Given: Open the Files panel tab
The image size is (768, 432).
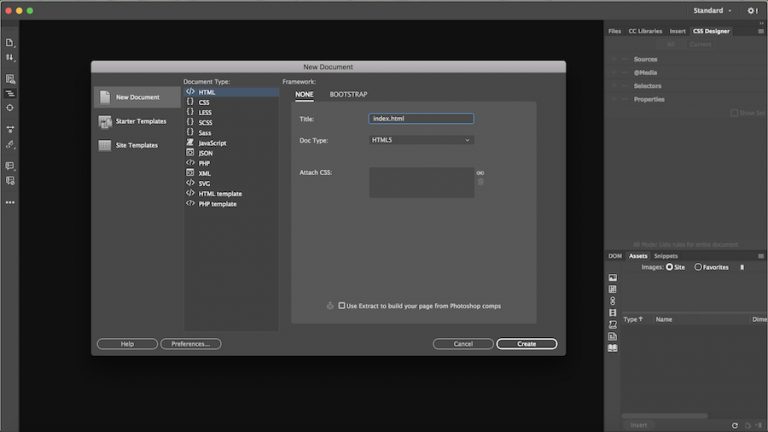Looking at the screenshot, I should point(614,31).
